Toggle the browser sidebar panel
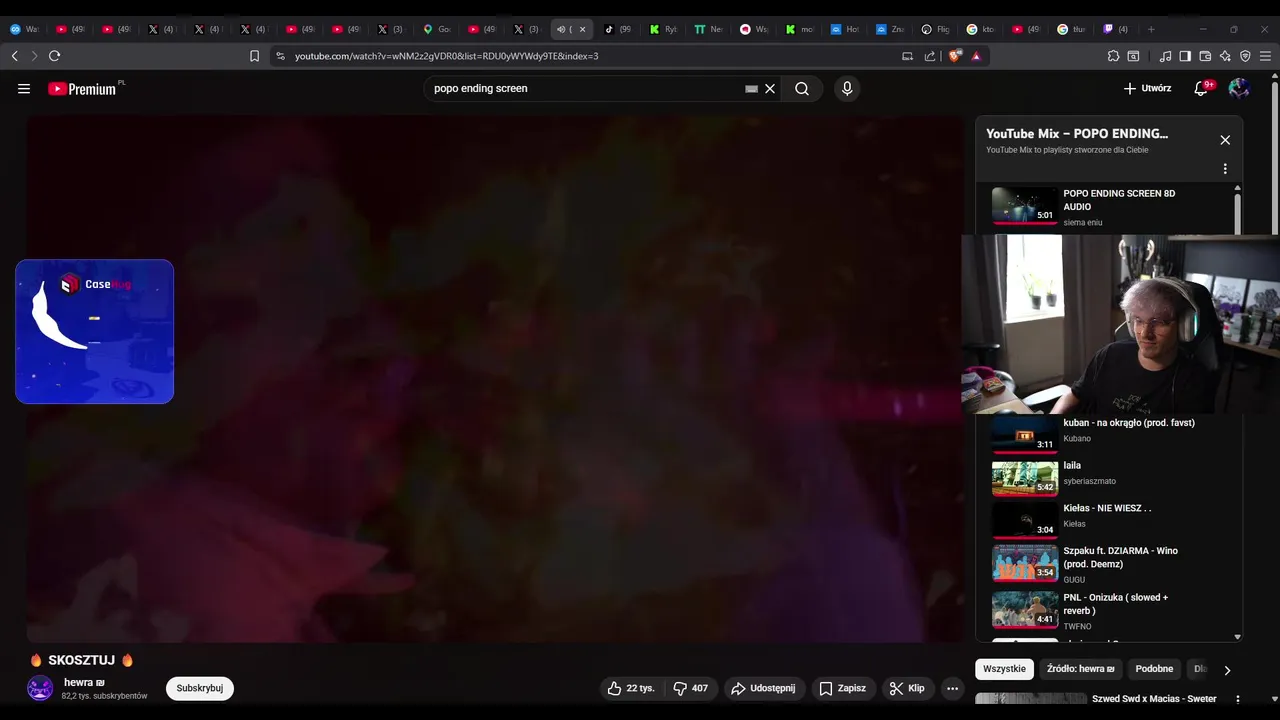The width and height of the screenshot is (1280, 720). pyautogui.click(x=1185, y=56)
